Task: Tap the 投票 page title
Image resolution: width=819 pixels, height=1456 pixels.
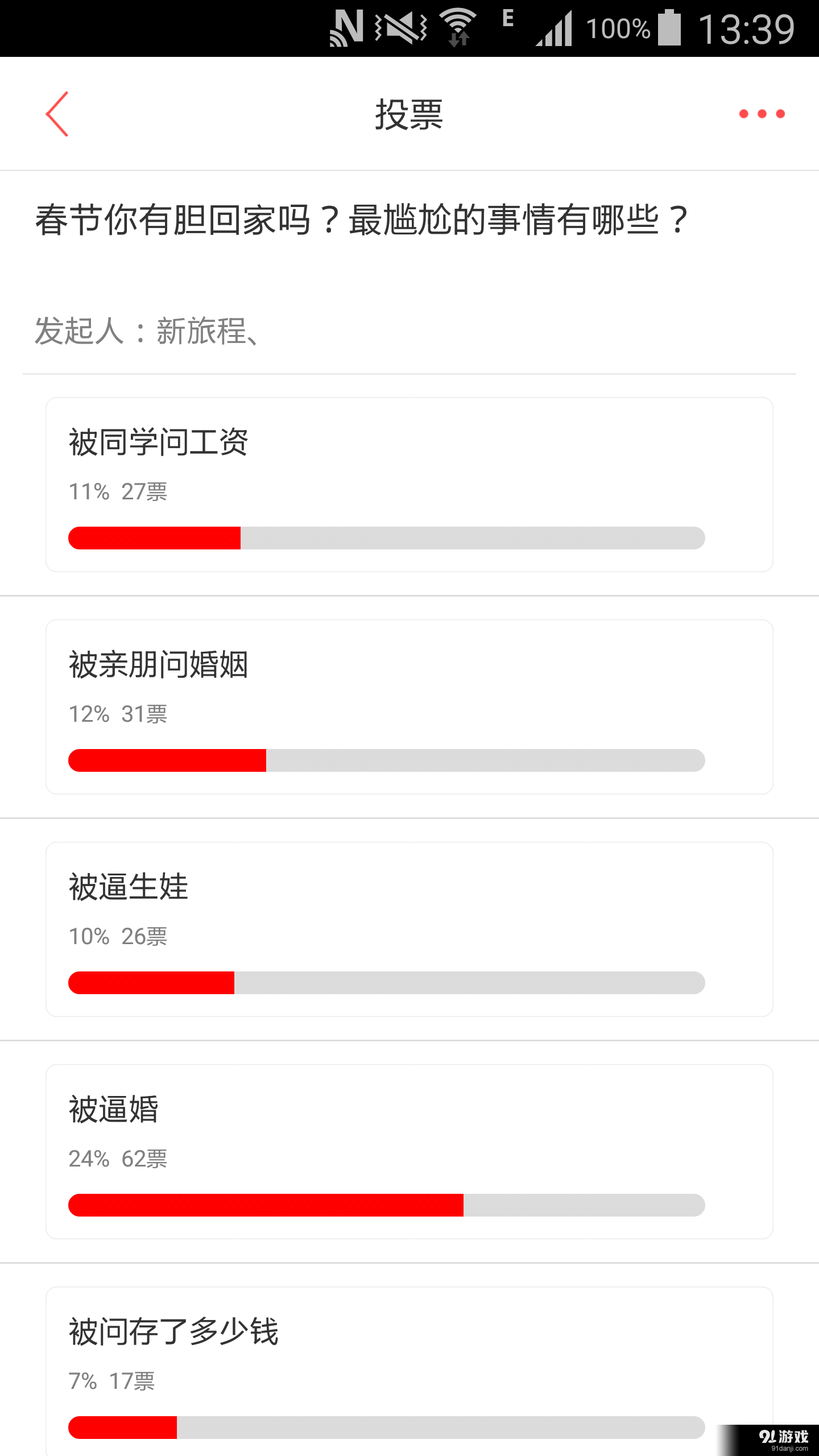Action: coord(409,114)
